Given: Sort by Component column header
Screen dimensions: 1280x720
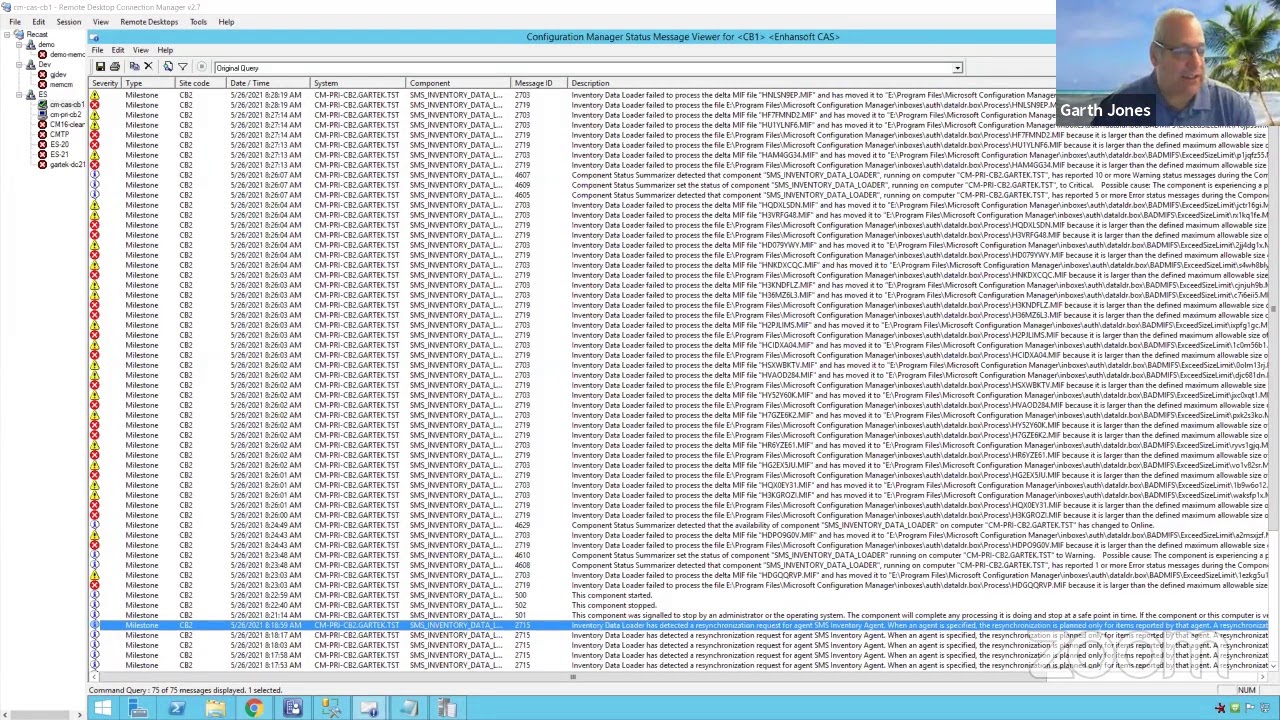Looking at the screenshot, I should tap(459, 83).
